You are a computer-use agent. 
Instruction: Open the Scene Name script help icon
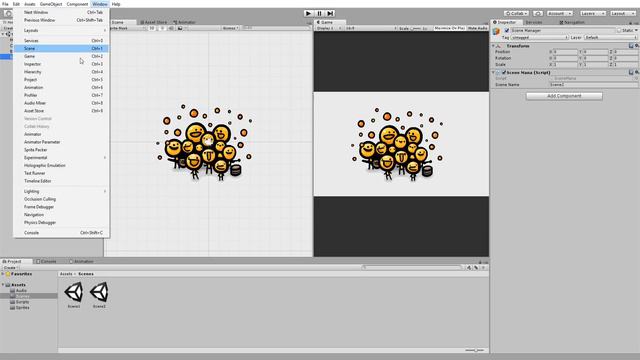pos(631,72)
